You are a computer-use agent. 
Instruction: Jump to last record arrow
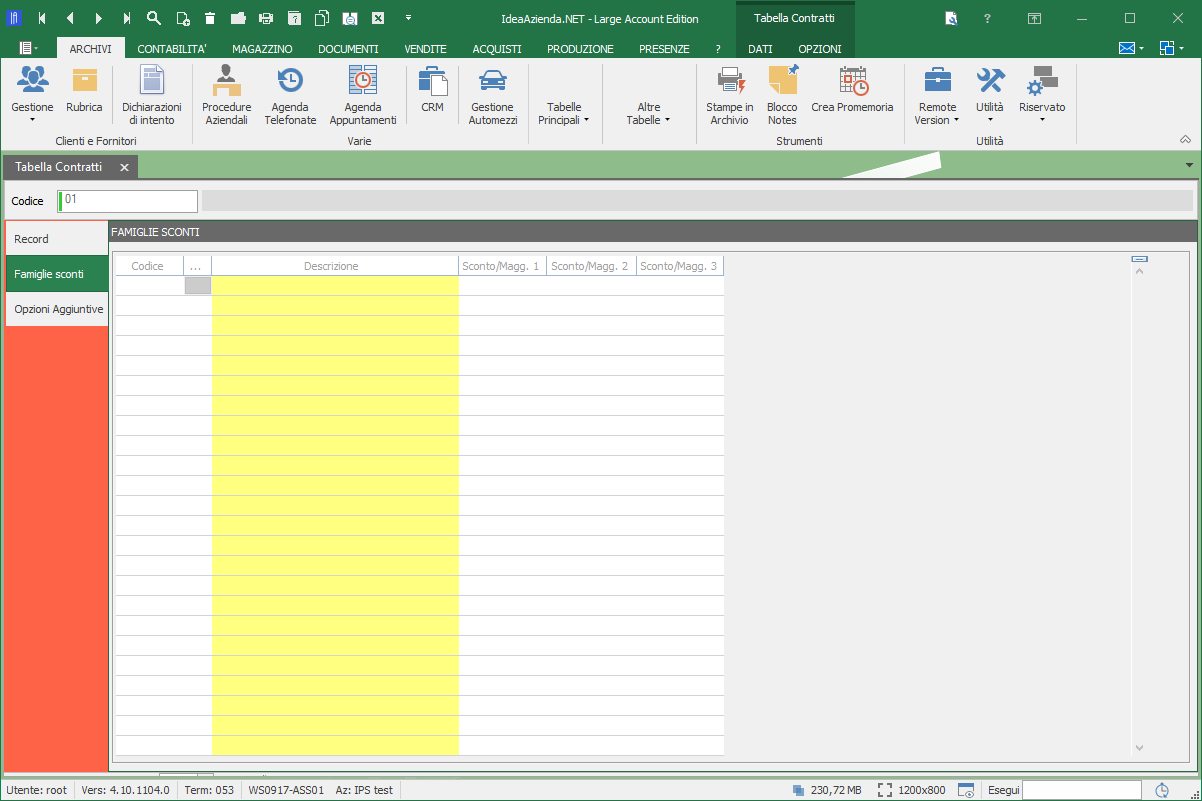[x=126, y=18]
